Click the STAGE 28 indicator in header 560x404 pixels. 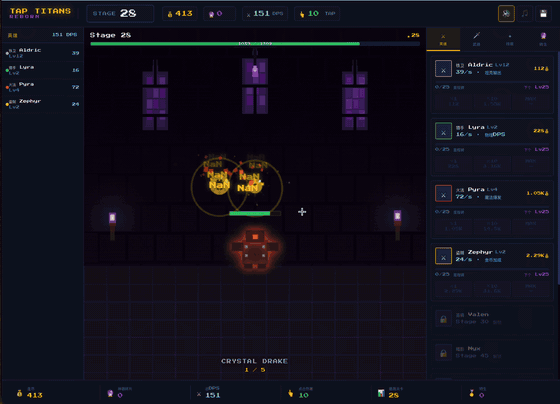click(120, 14)
